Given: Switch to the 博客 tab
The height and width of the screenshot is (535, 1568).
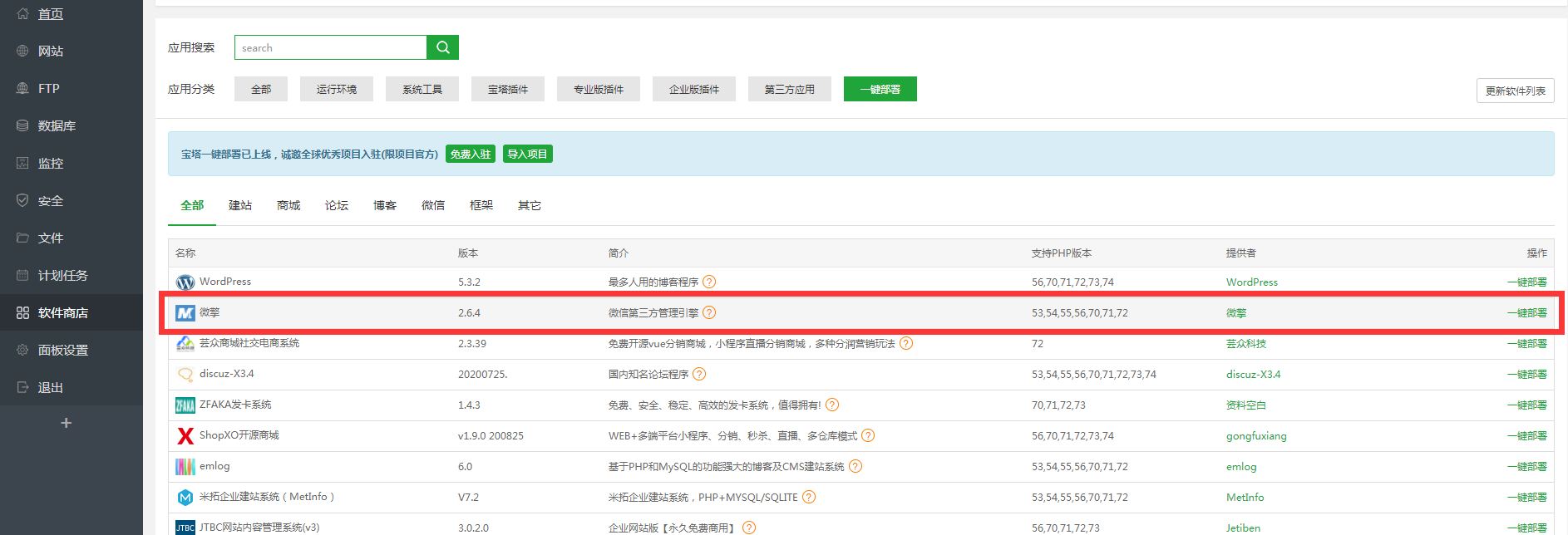Looking at the screenshot, I should click(385, 205).
